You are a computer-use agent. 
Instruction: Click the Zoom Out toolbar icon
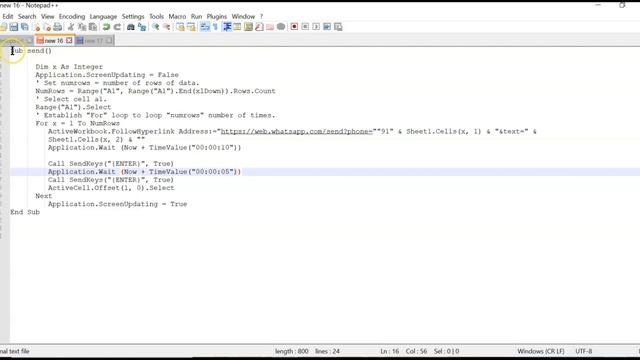click(167, 27)
